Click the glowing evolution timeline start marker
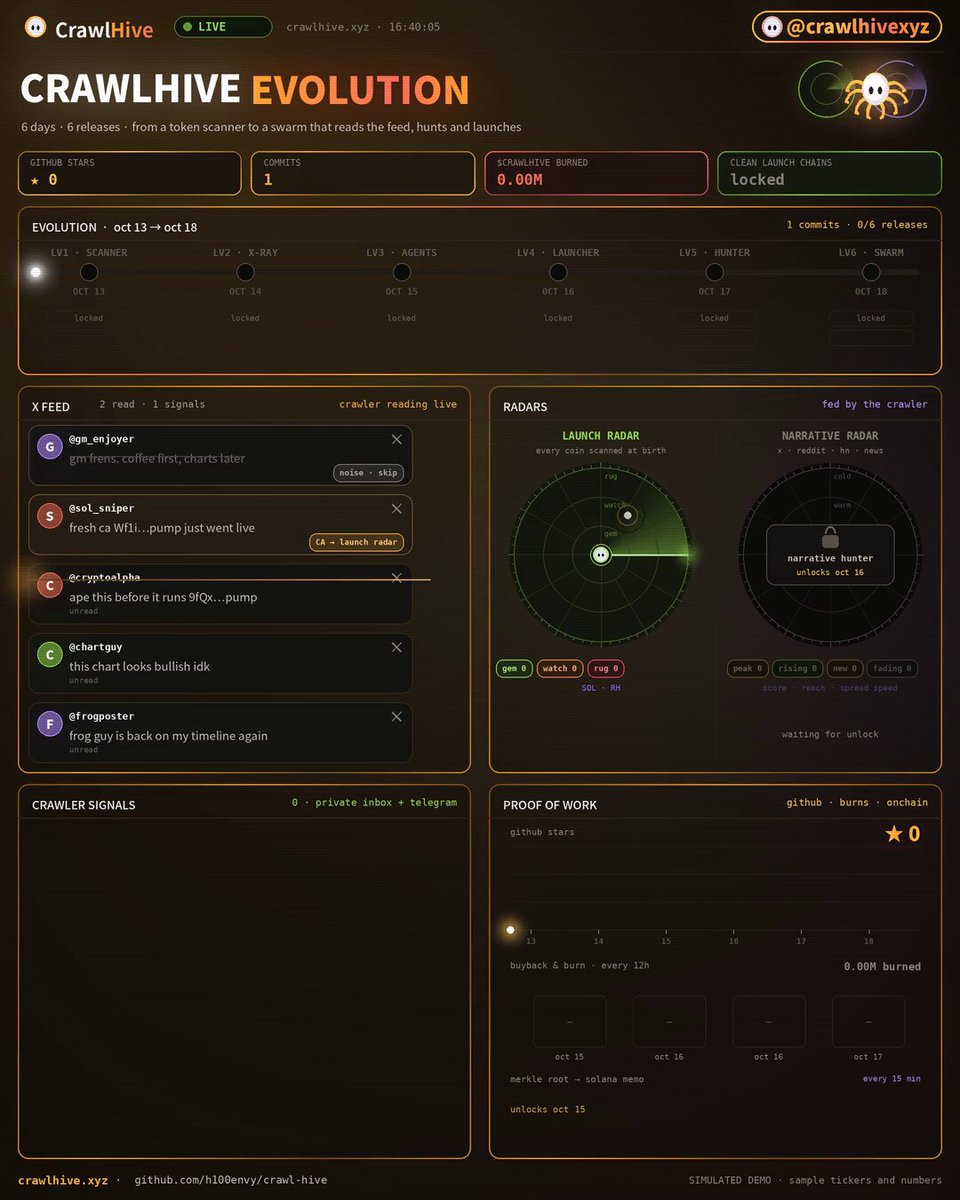Viewport: 960px width, 1200px height. (37, 272)
